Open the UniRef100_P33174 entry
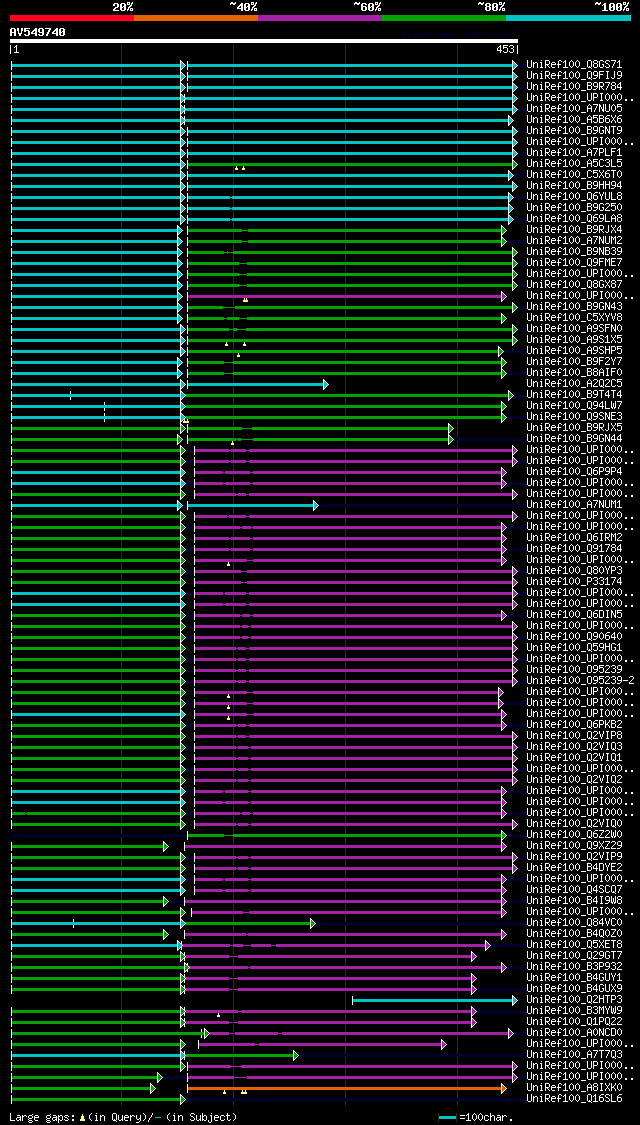Image resolution: width=640 pixels, height=1125 pixels. tap(574, 581)
